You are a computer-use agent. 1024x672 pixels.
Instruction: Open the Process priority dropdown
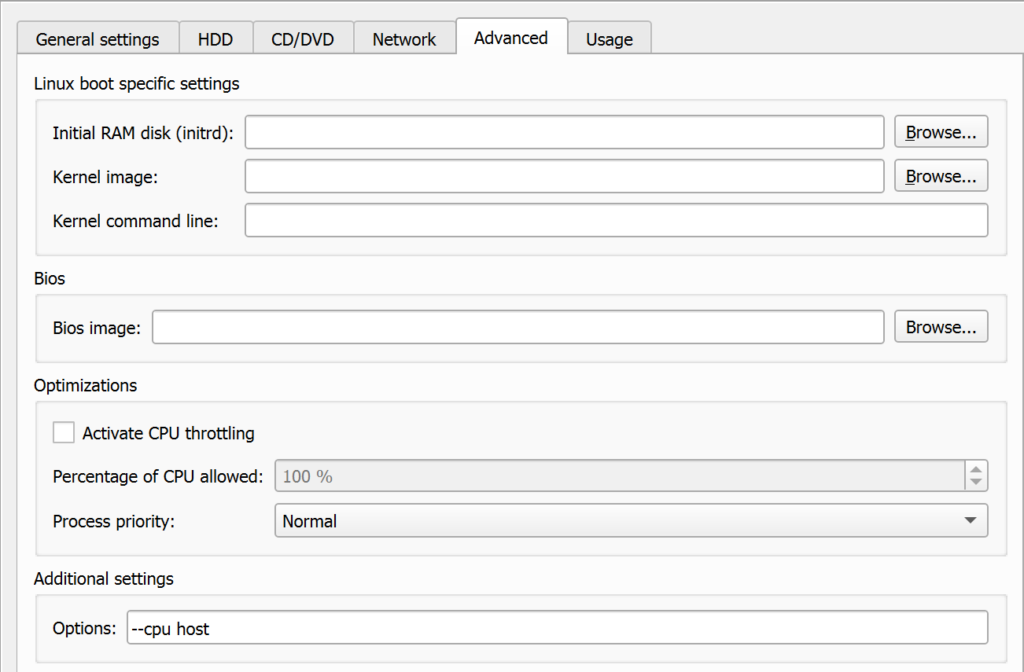click(x=630, y=520)
